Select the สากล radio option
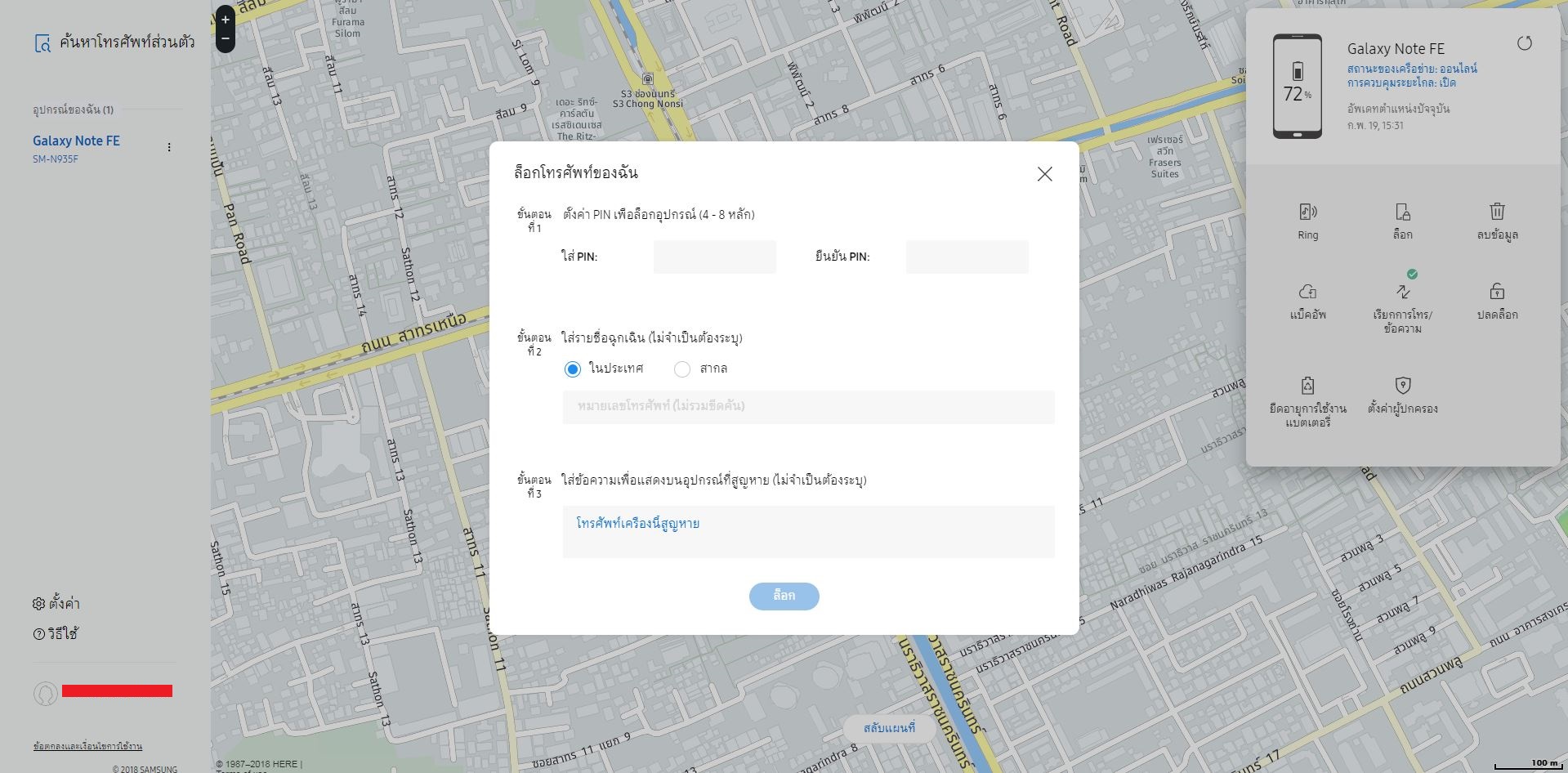 point(682,369)
